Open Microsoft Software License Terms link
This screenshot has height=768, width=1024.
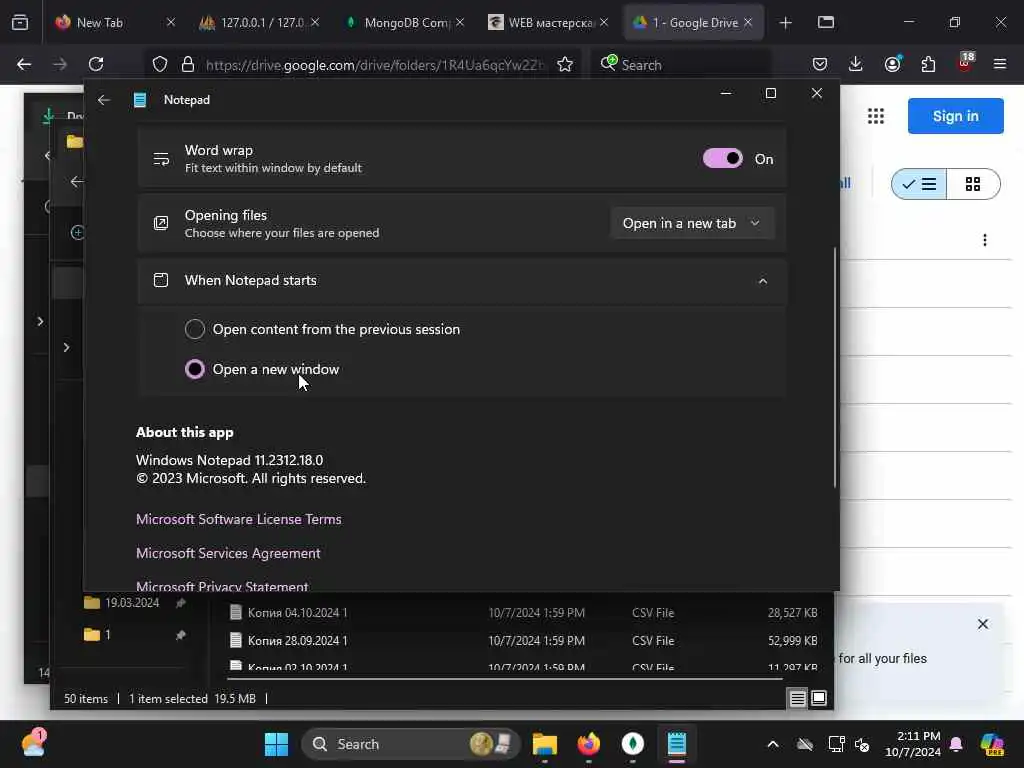pyautogui.click(x=238, y=519)
